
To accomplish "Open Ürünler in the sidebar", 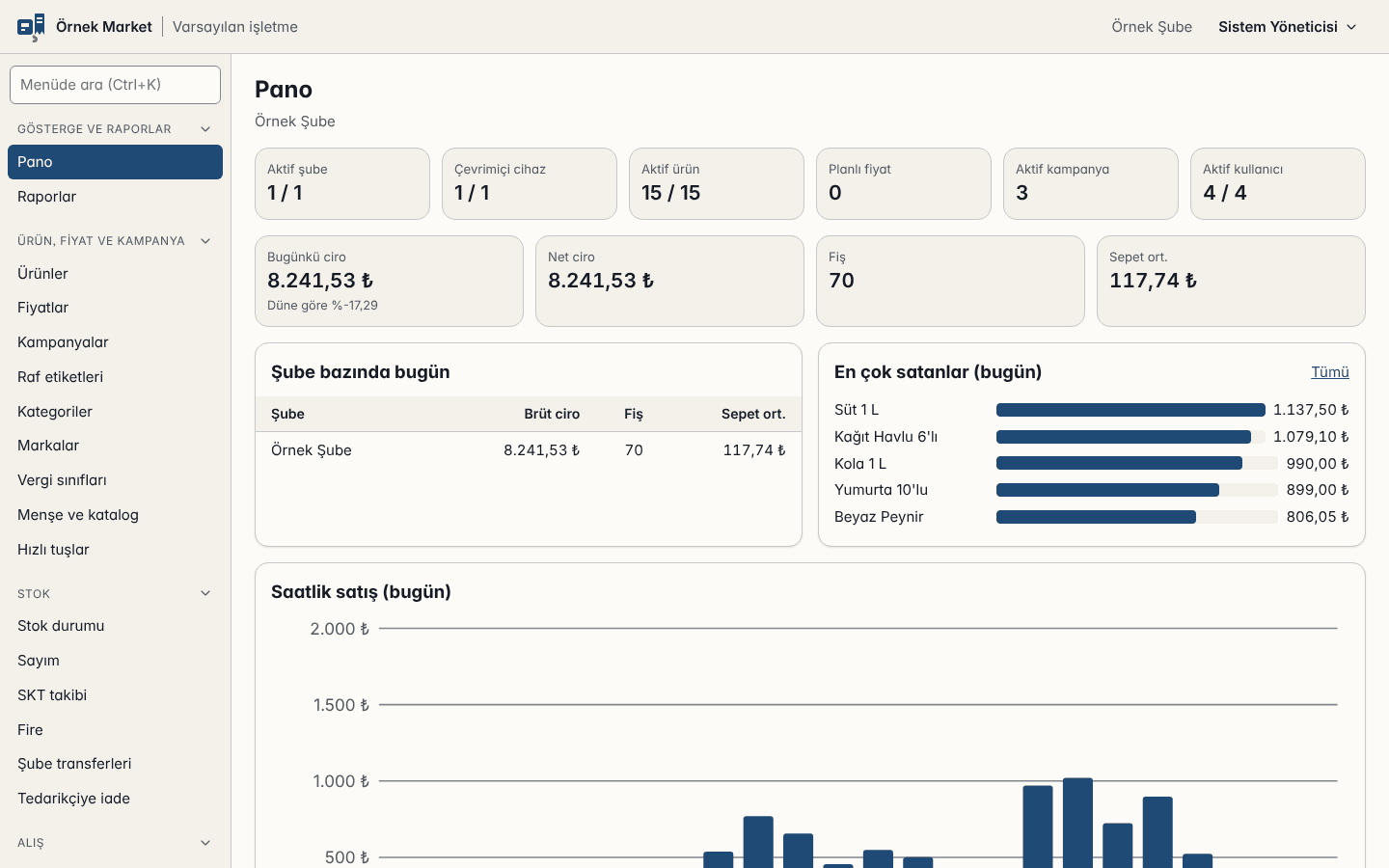I will click(115, 274).
